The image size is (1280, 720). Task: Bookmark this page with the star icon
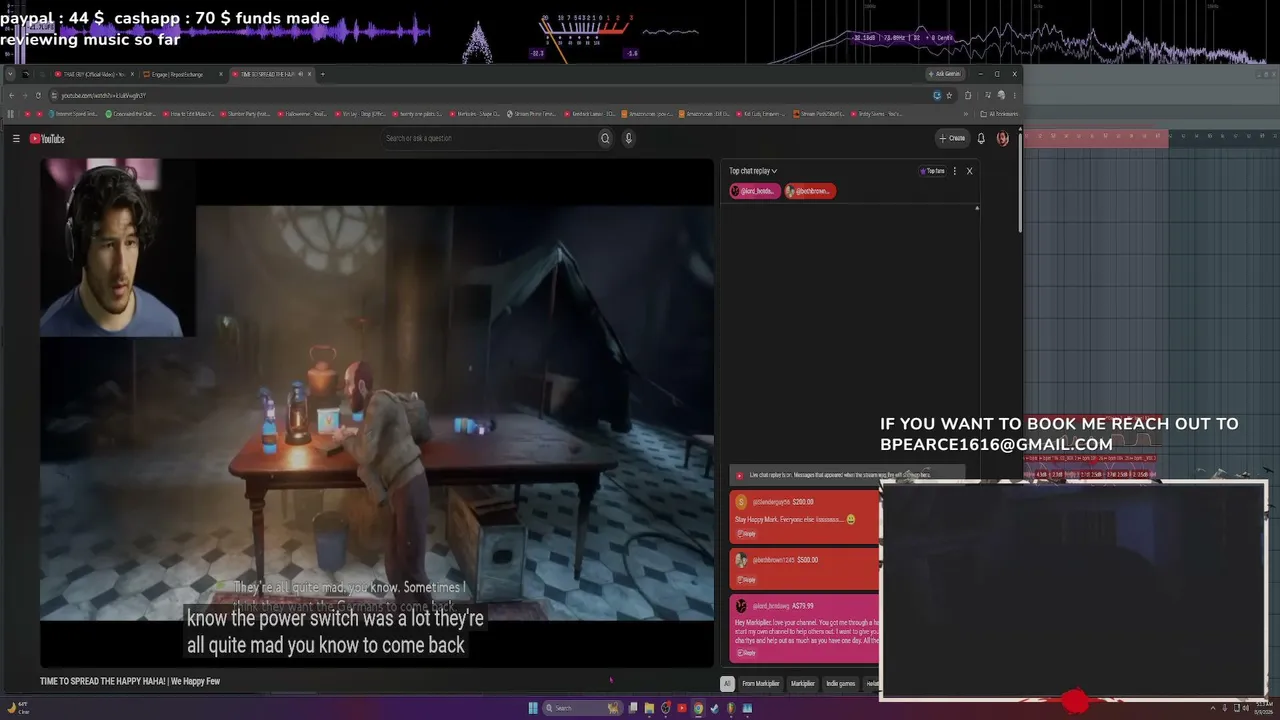(949, 95)
